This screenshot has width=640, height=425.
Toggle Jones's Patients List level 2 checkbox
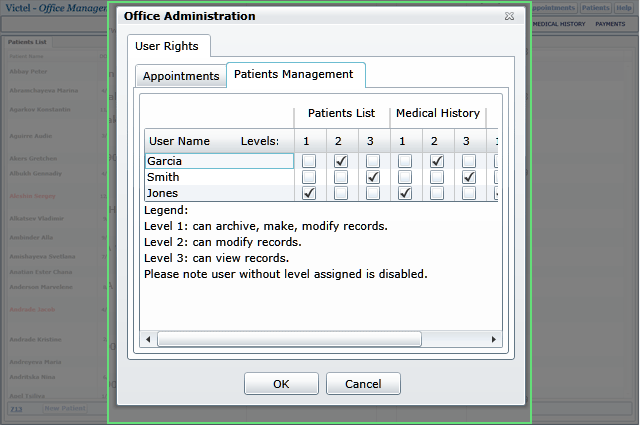click(x=341, y=193)
